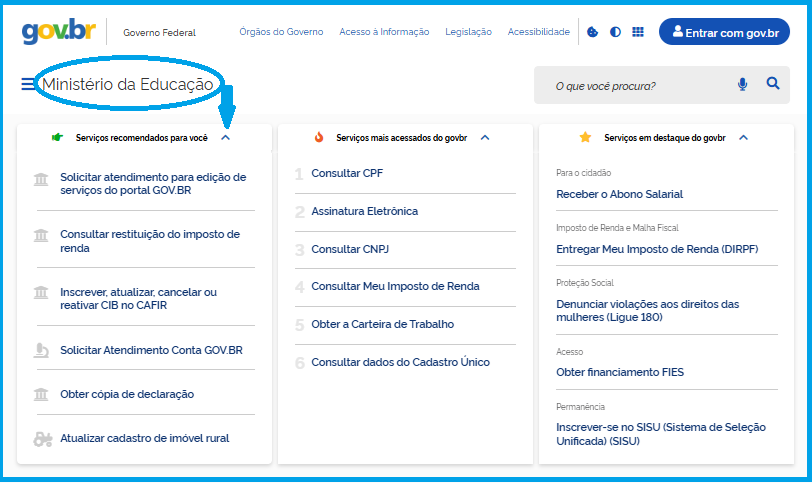
Task: Open Obter a Carteira de Trabalho
Action: [x=383, y=325]
